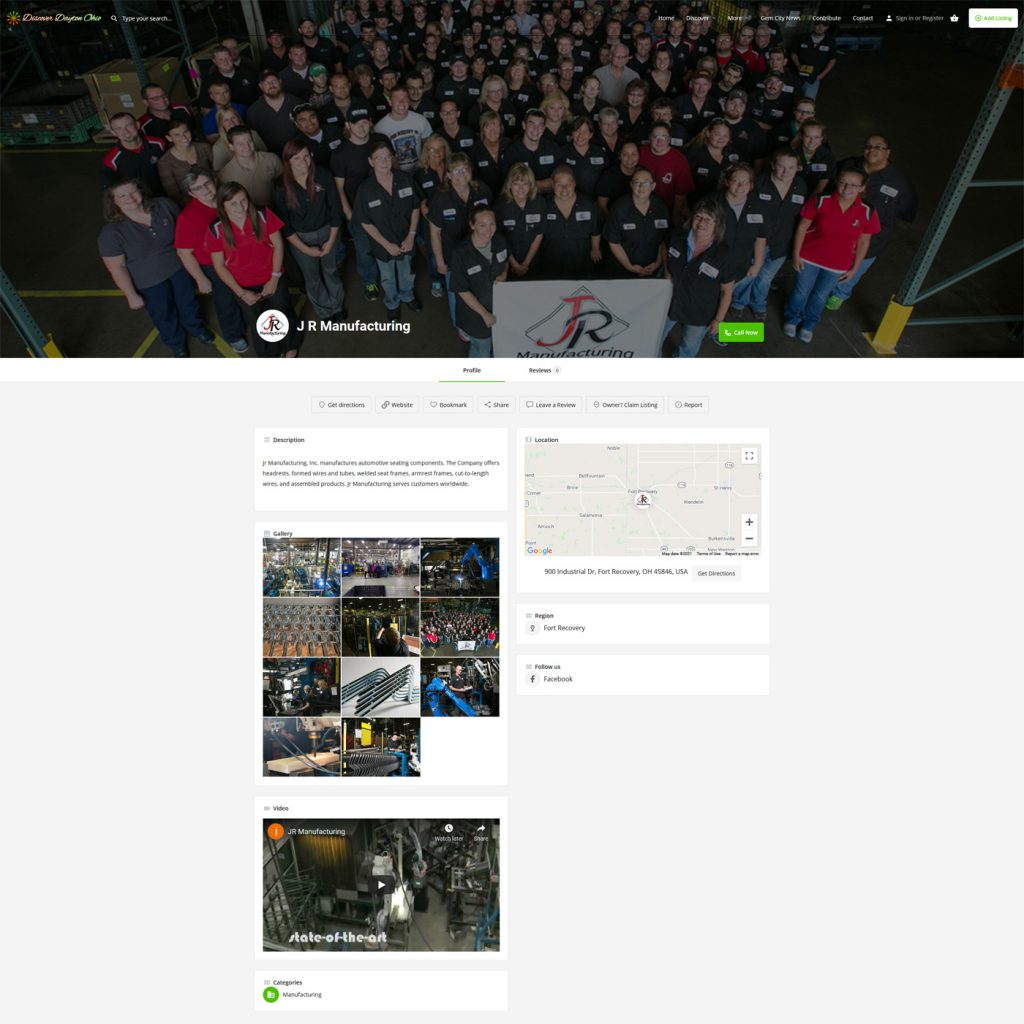Screen dimensions: 1024x1024
Task: Open gallery photo of blue robotic welder
Action: [x=460, y=567]
